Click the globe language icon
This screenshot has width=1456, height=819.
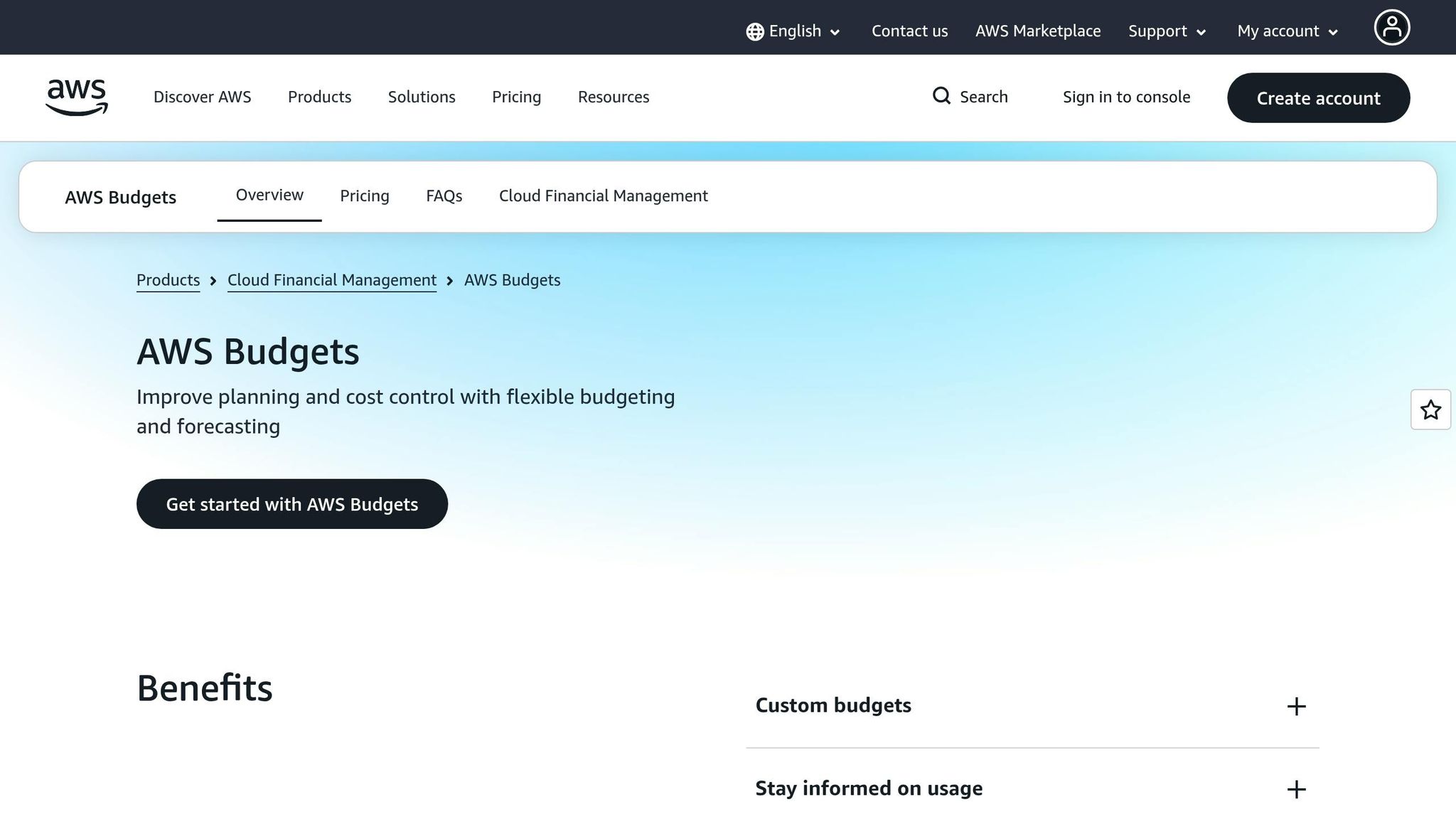(x=754, y=31)
